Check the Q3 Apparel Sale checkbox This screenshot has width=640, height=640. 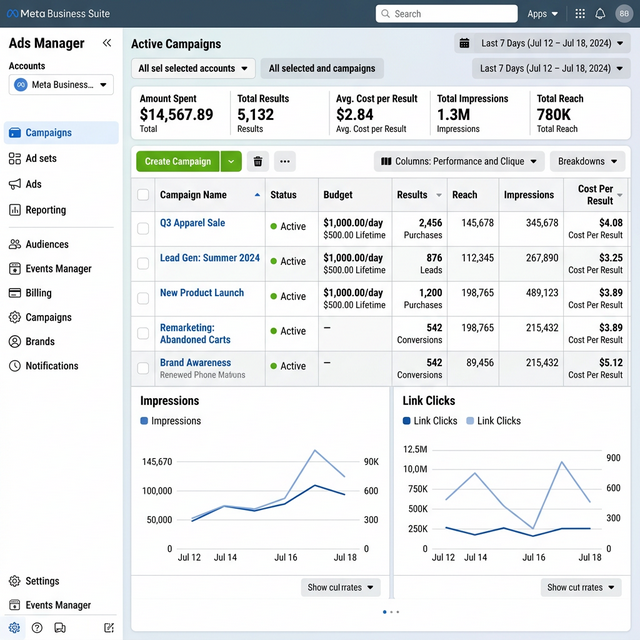coord(143,228)
